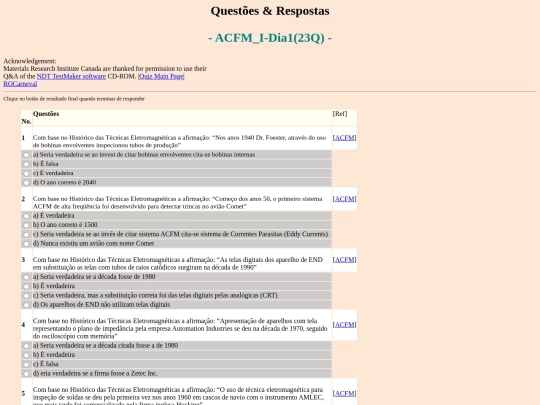Pick 'd) Os aparelhos de END não utilizam telas digitais'

pos(26,305)
